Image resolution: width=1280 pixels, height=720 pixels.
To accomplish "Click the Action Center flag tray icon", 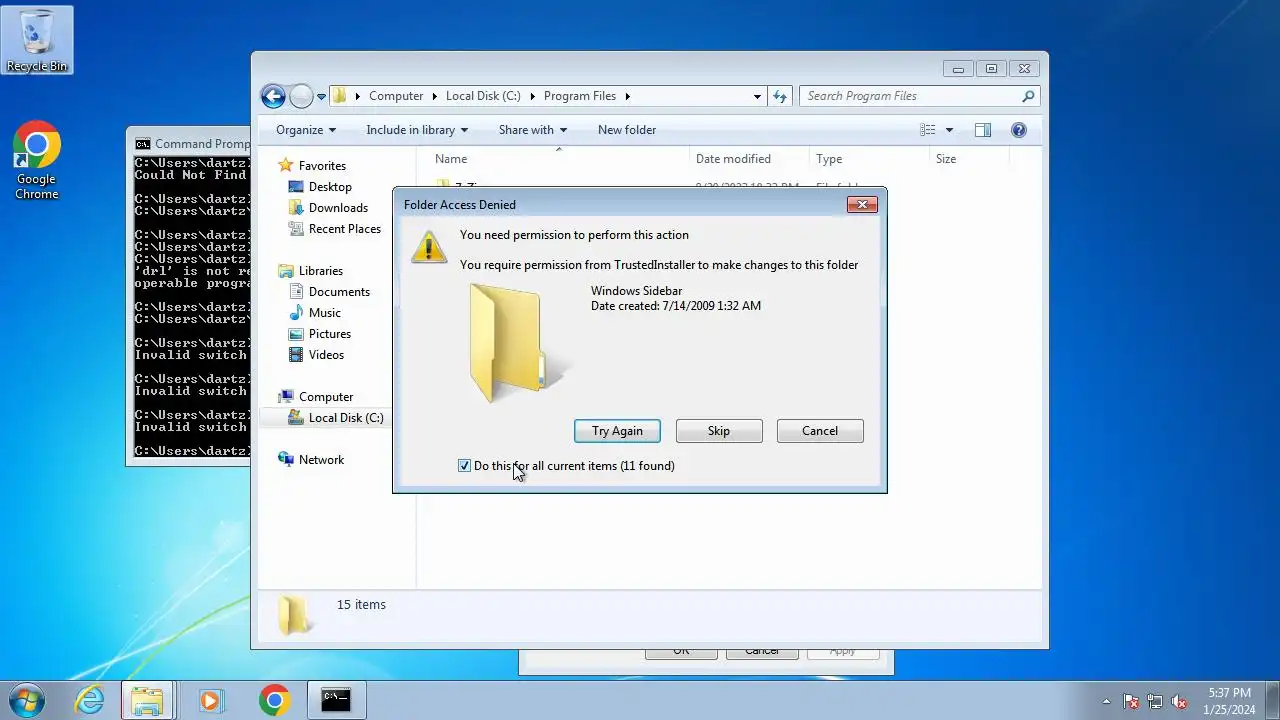I will point(1131,701).
